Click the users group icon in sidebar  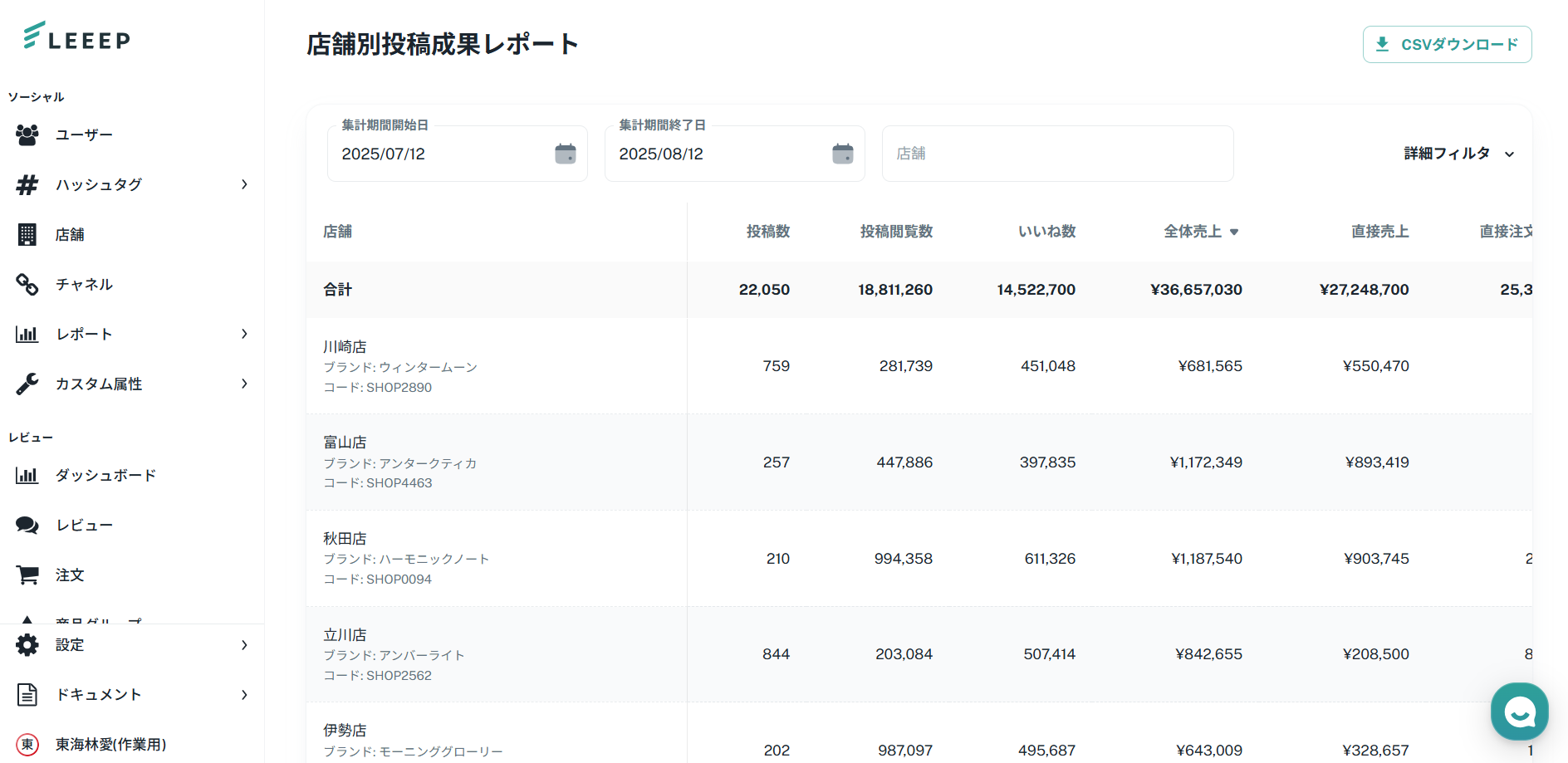click(27, 135)
